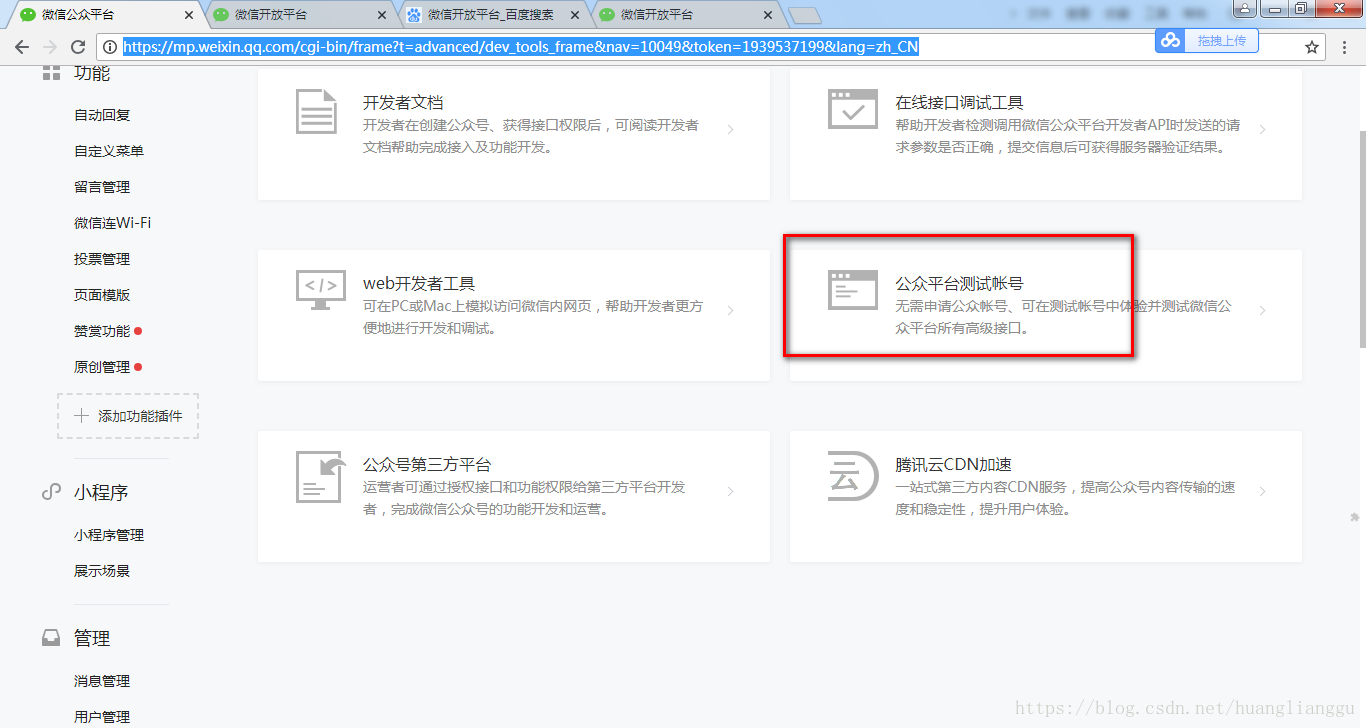Click the 公众号第三方平台 title
The image size is (1366, 728).
tap(427, 465)
